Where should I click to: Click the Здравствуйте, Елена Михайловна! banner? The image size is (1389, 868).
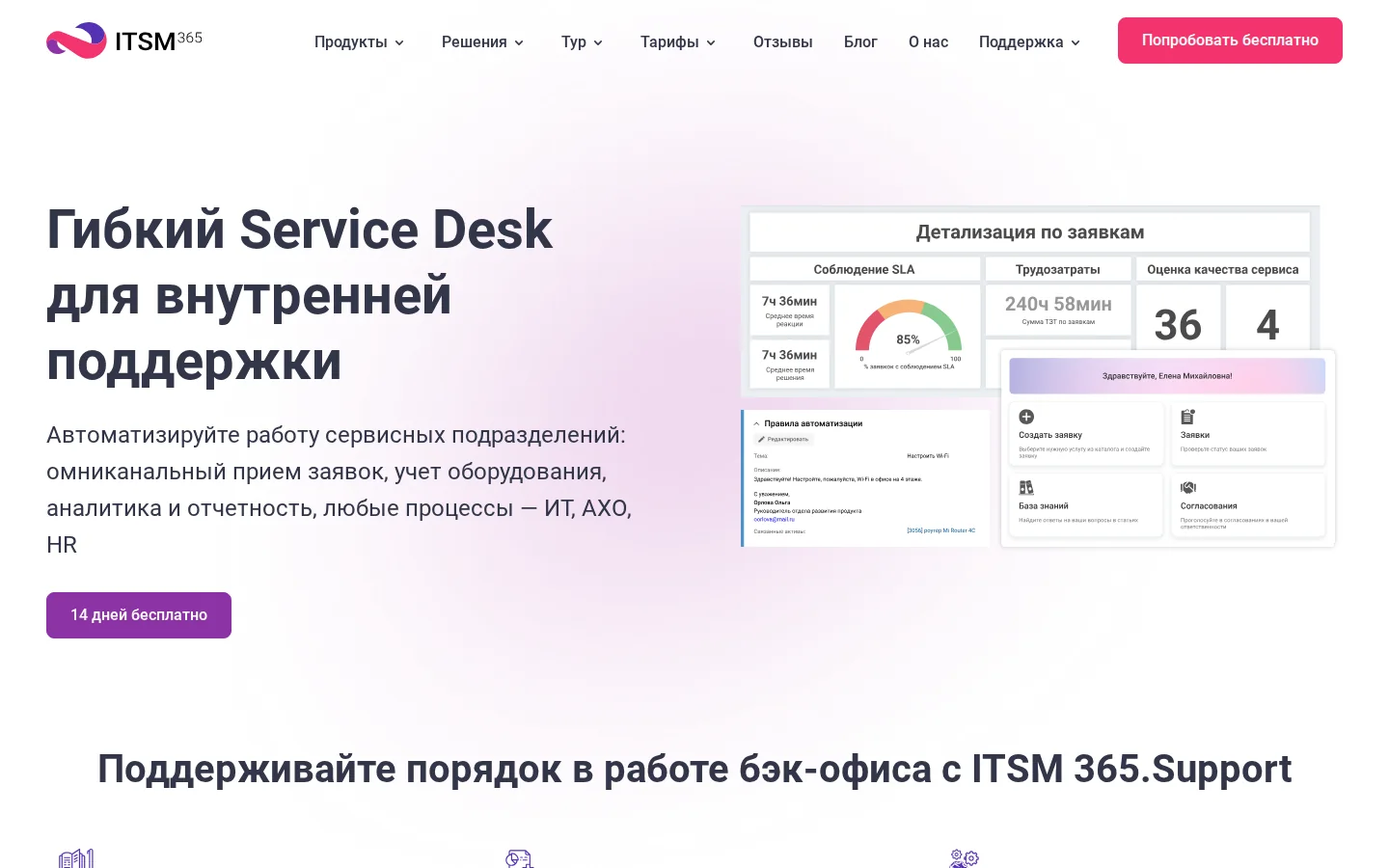[1167, 376]
